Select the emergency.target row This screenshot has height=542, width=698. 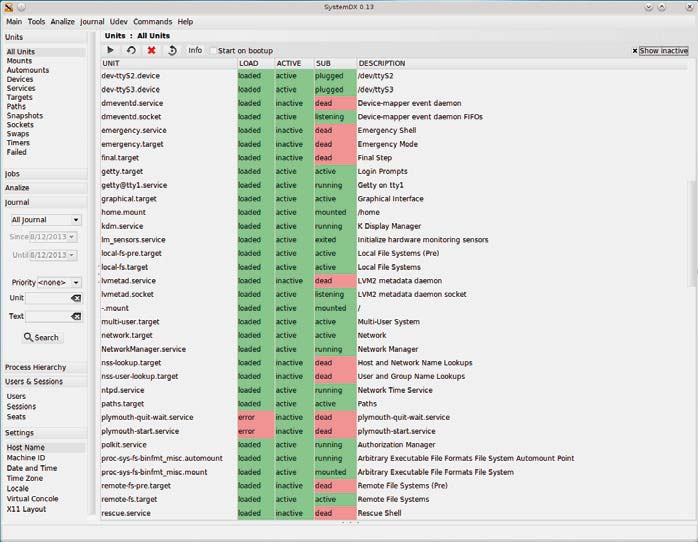point(394,144)
